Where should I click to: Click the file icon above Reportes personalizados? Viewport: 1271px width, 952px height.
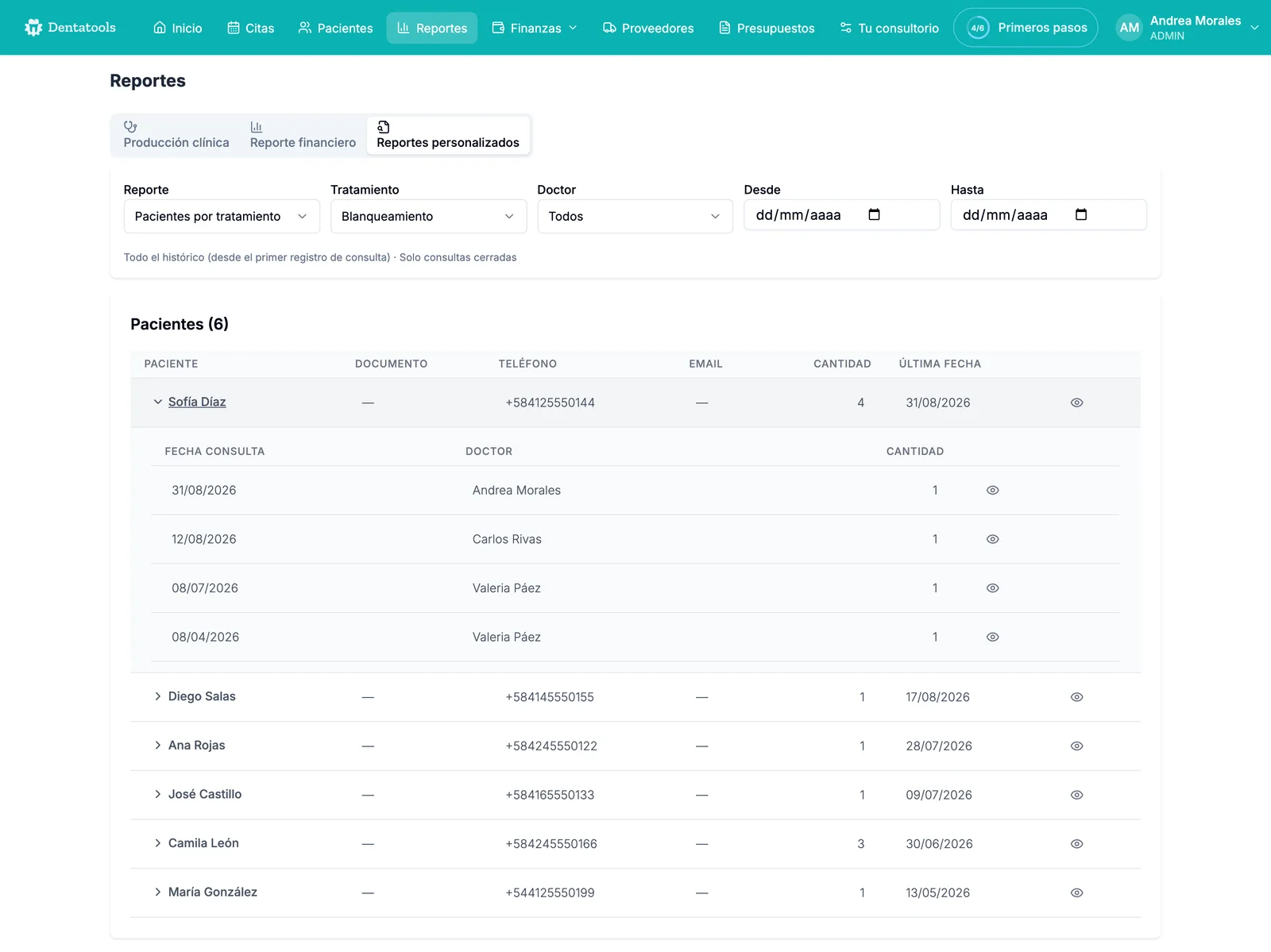(383, 126)
